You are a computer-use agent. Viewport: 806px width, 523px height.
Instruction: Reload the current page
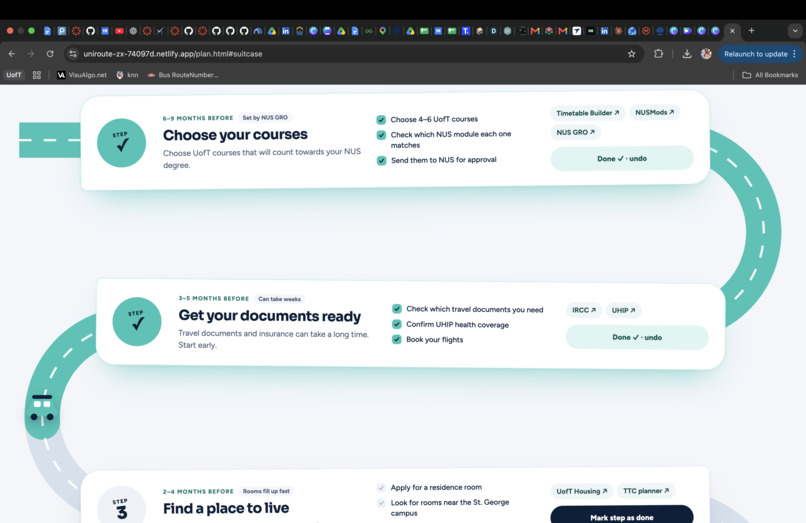tap(50, 53)
